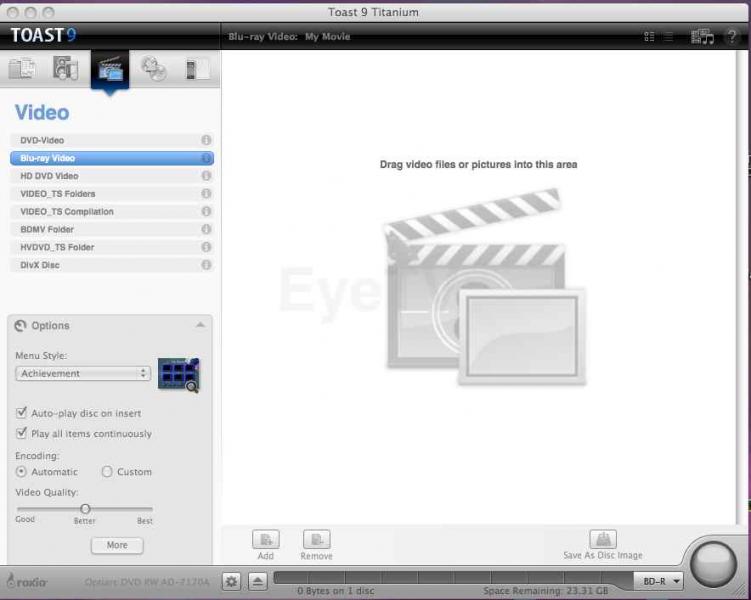Show info for Blu-ray Video
This screenshot has width=751, height=600.
[x=206, y=158]
